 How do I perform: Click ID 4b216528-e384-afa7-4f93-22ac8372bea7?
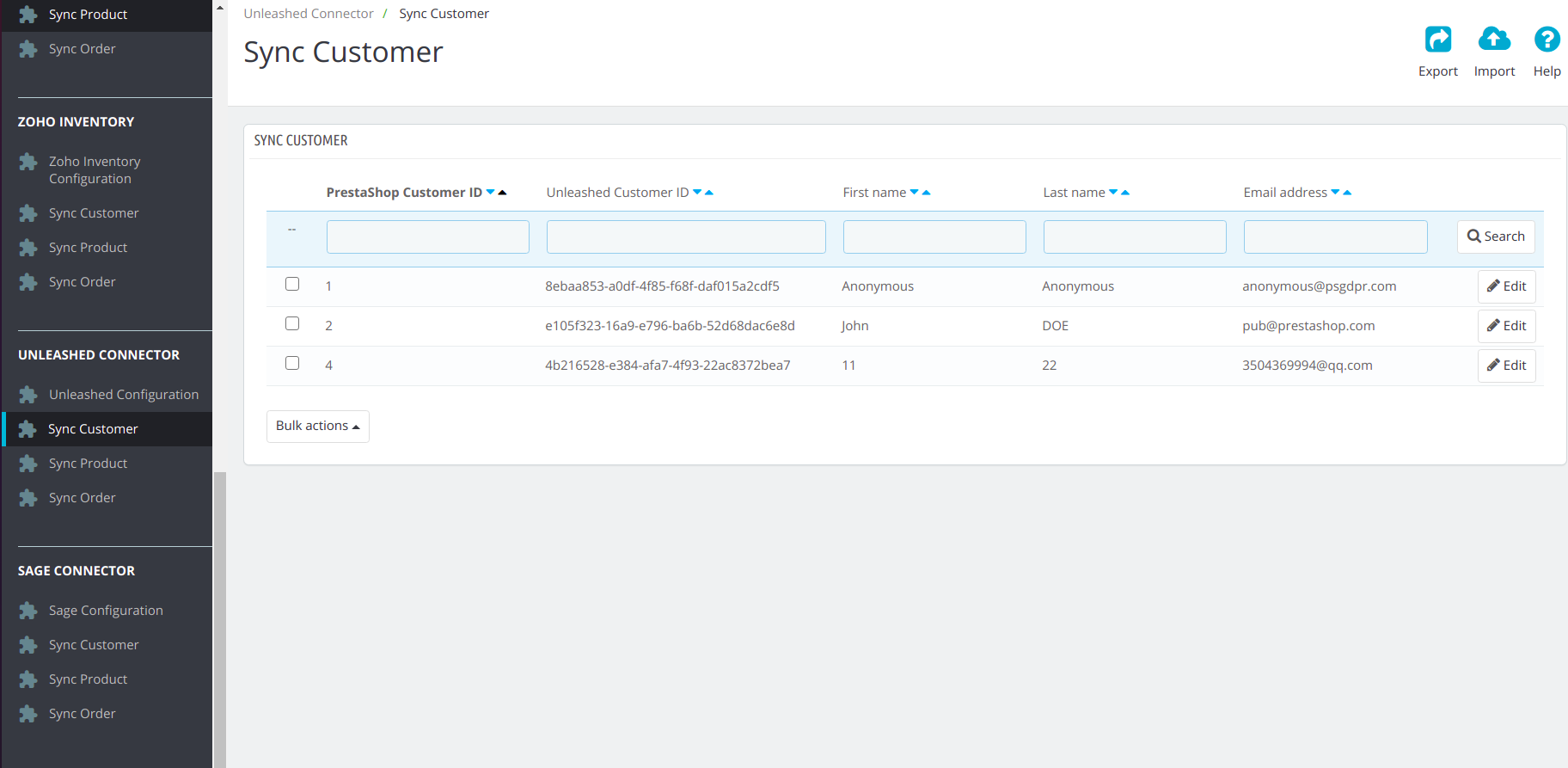click(668, 366)
